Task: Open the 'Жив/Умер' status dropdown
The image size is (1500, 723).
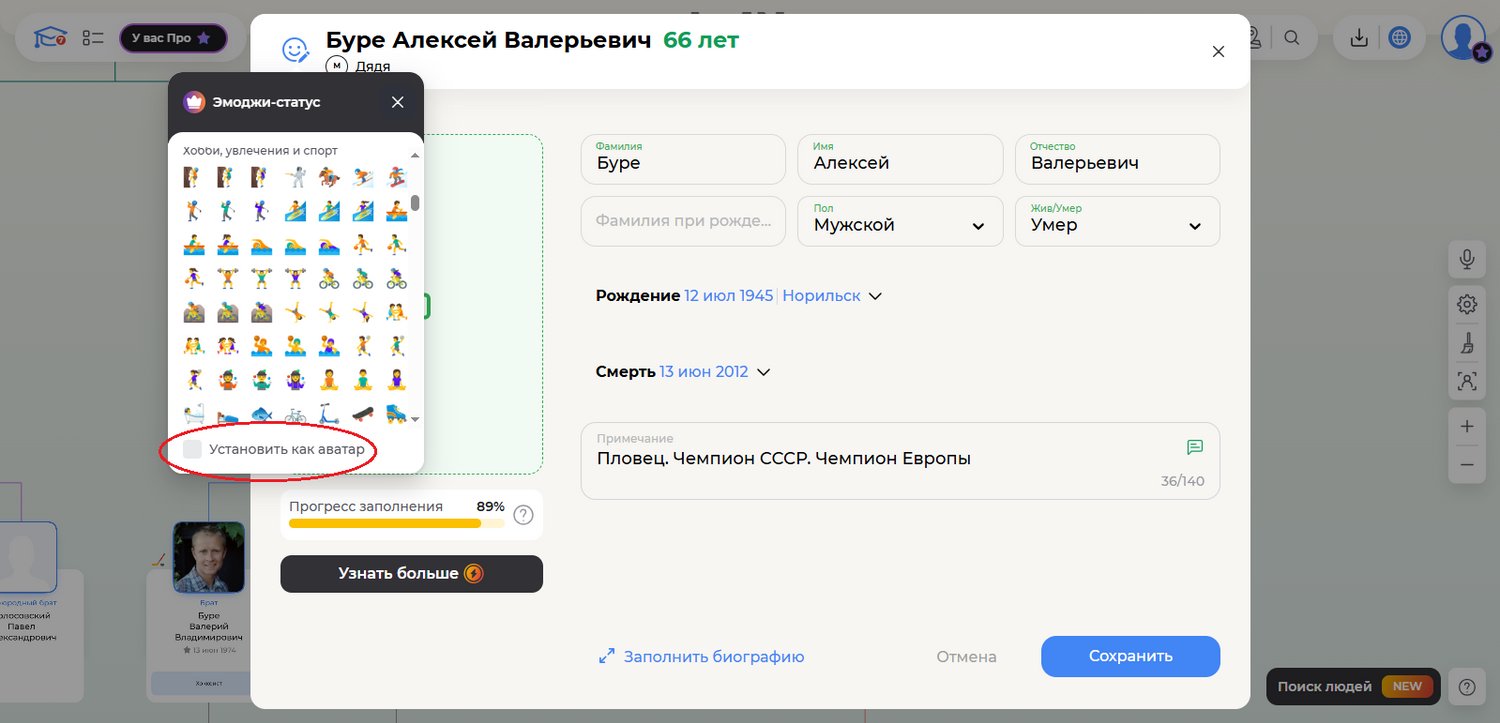Action: [1117, 221]
